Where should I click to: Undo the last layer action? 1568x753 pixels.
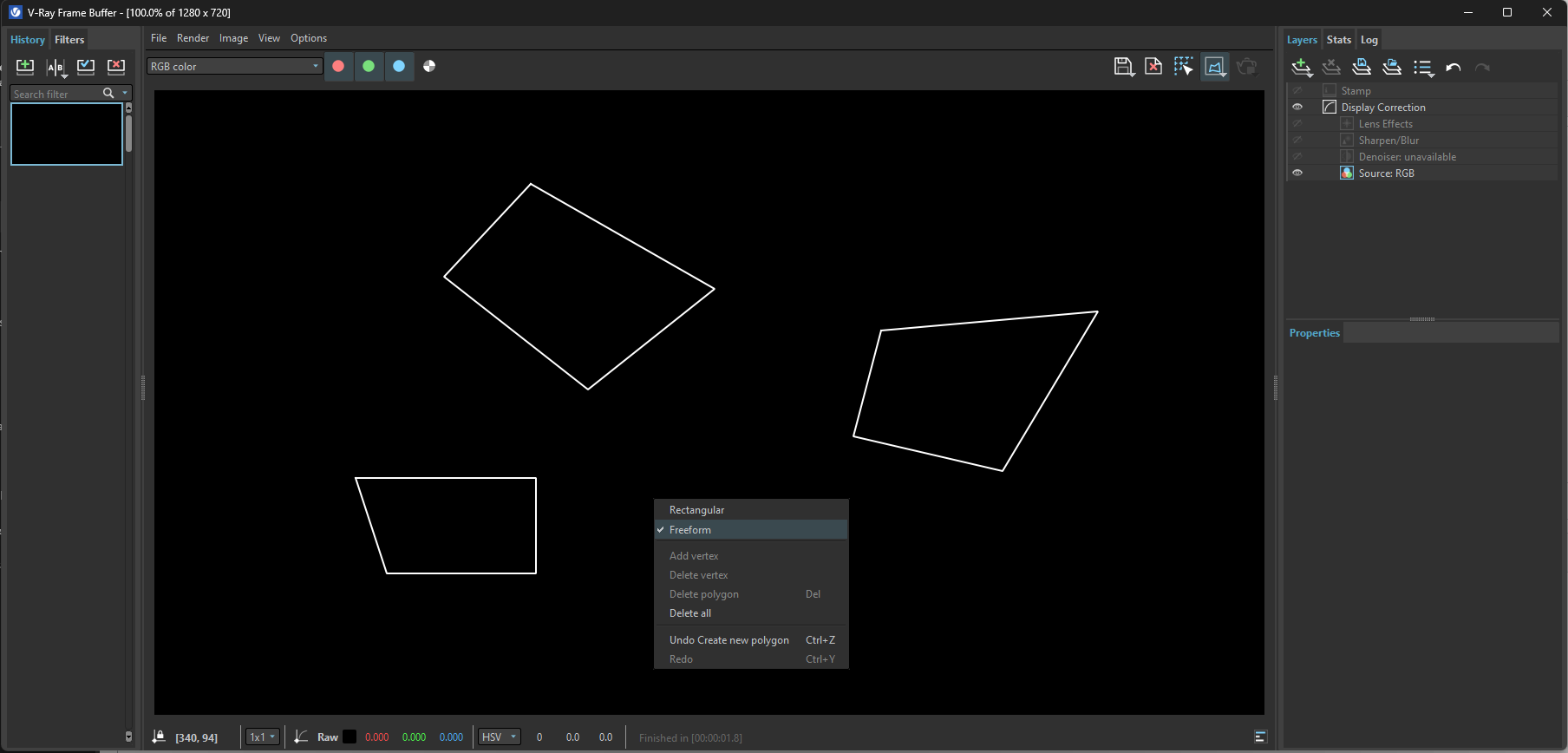coord(1454,68)
